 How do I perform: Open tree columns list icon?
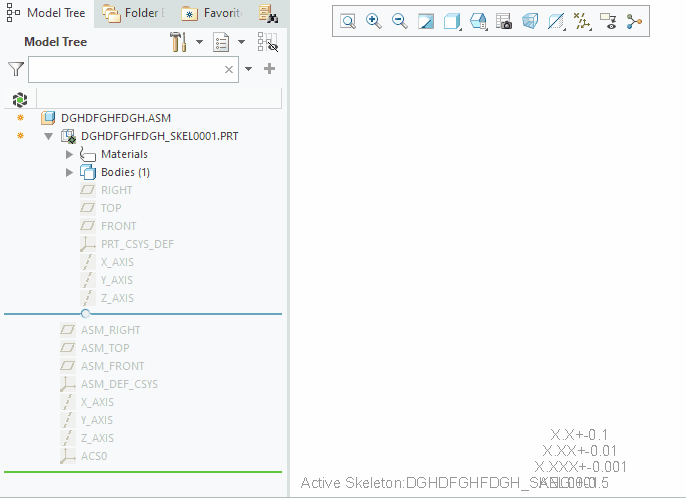[x=221, y=42]
